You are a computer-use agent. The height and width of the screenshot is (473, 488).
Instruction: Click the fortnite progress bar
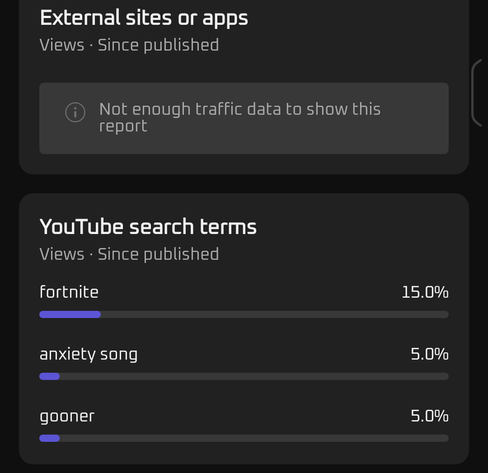[244, 314]
